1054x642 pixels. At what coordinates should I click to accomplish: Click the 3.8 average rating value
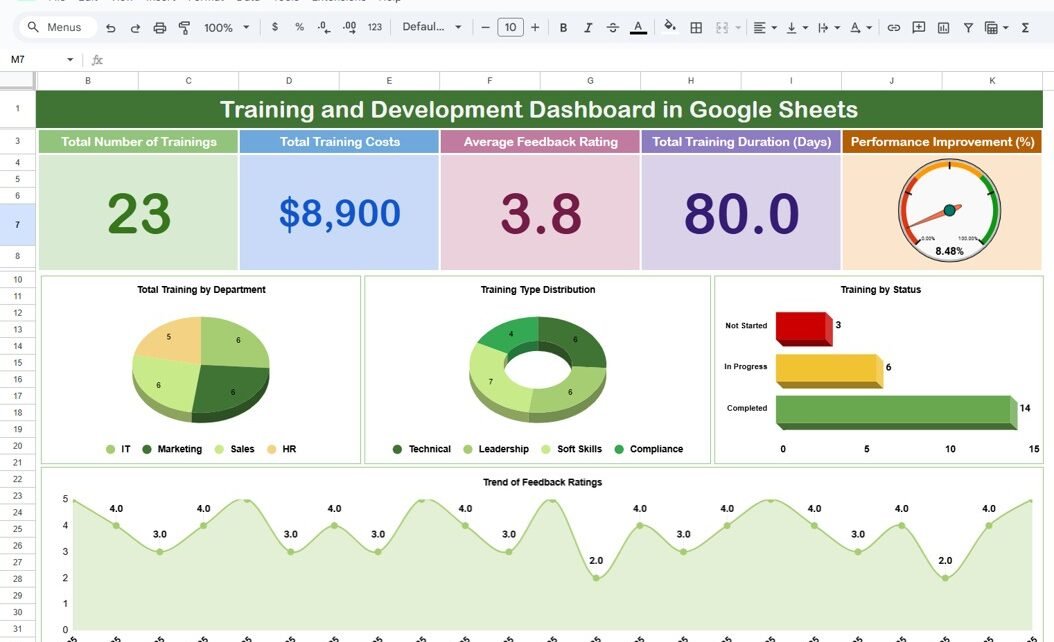(540, 212)
